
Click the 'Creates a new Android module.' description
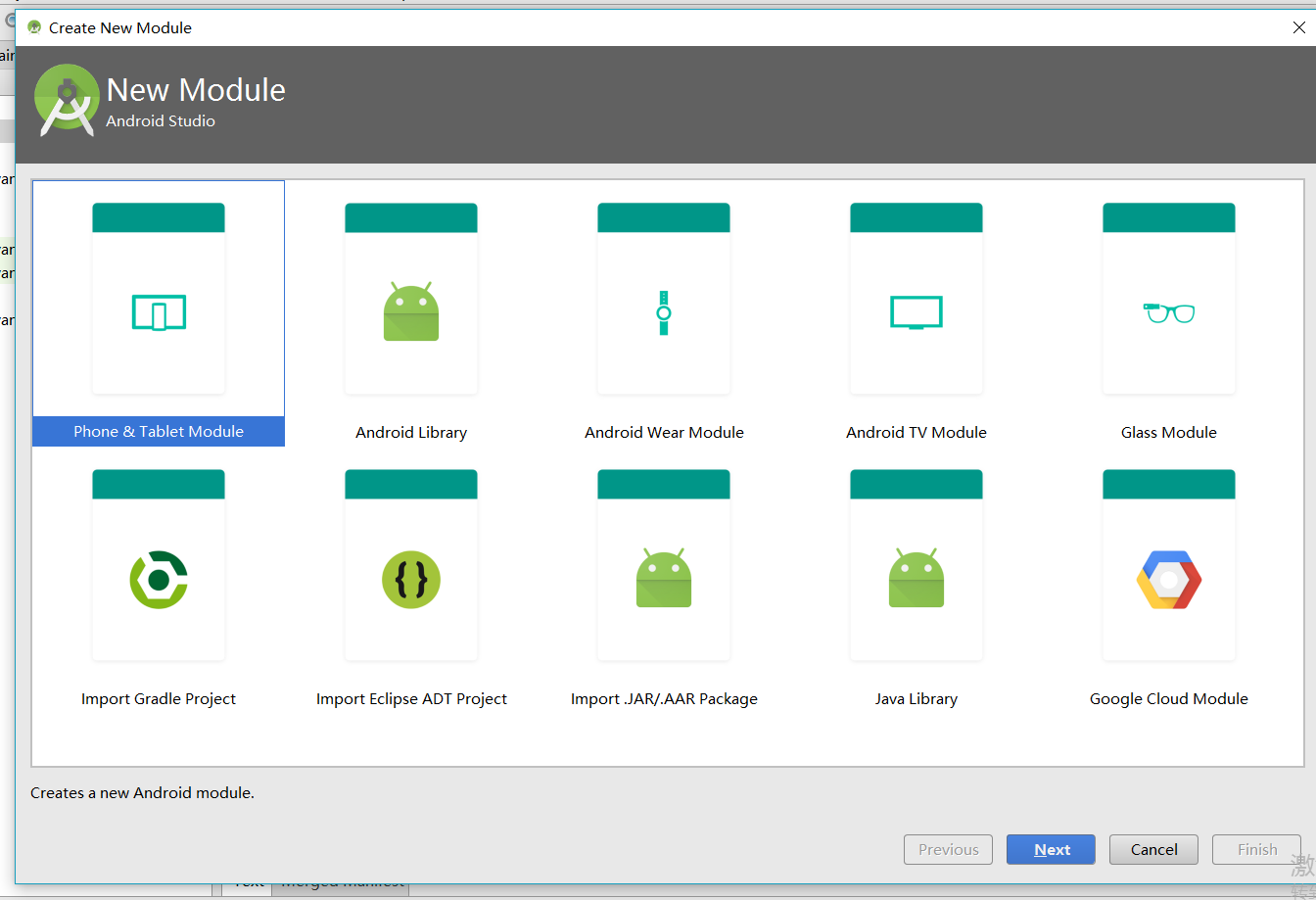click(x=142, y=793)
